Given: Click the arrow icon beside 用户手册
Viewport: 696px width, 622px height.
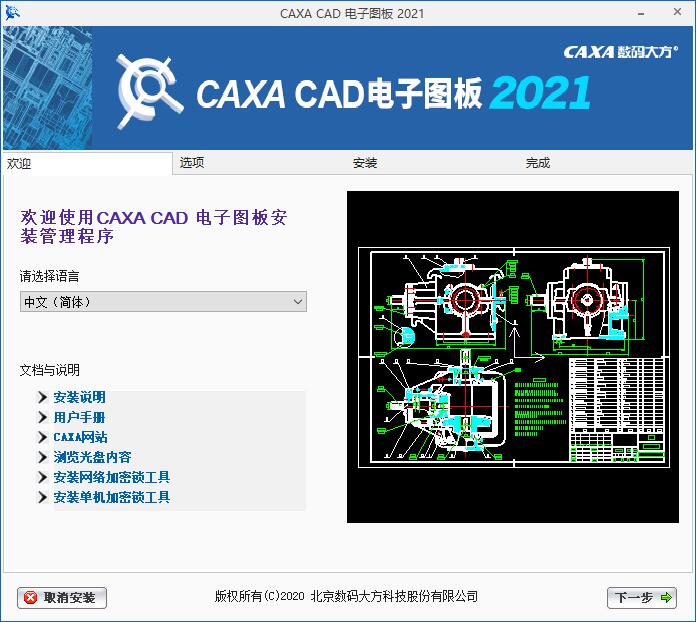Looking at the screenshot, I should (x=42, y=417).
